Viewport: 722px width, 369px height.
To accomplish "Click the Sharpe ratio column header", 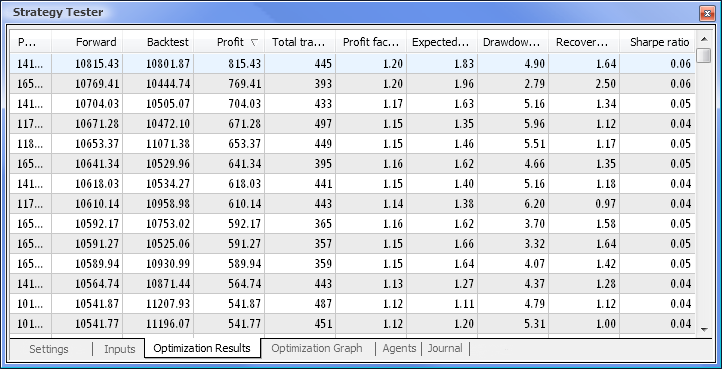I will (658, 42).
